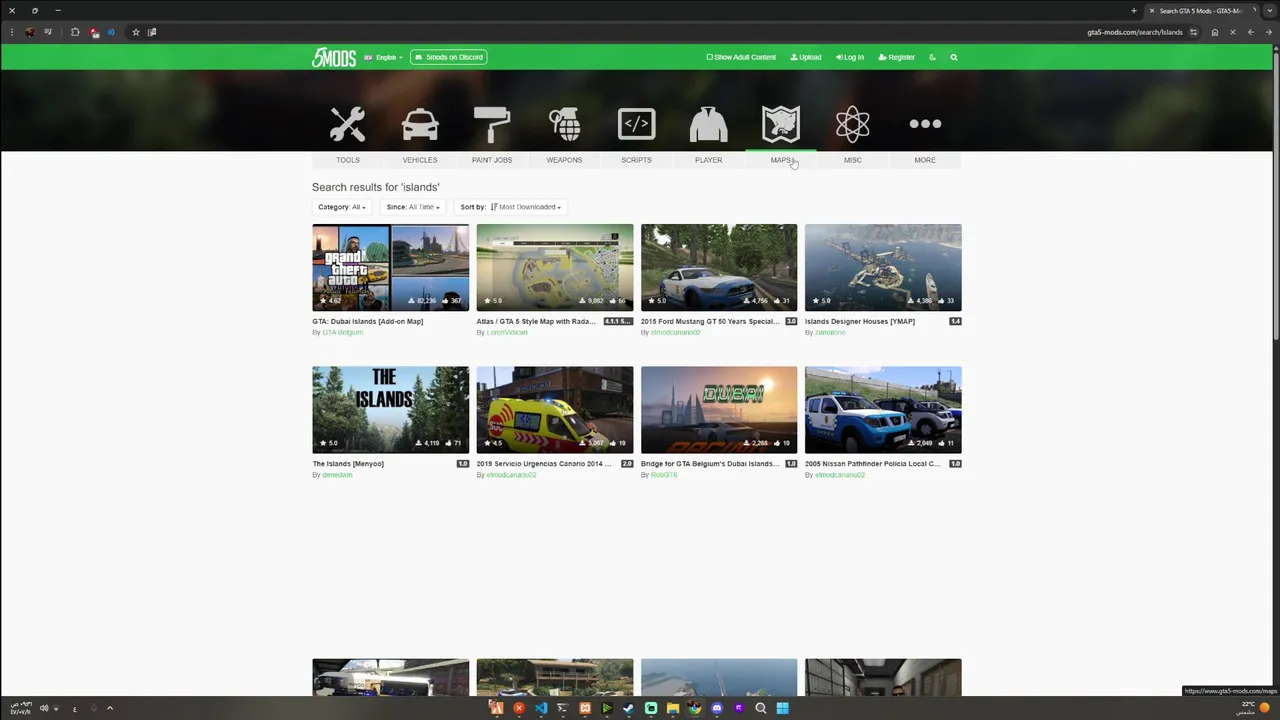Select the MISC tab label
Viewport: 1280px width, 720px height.
pyautogui.click(x=853, y=160)
